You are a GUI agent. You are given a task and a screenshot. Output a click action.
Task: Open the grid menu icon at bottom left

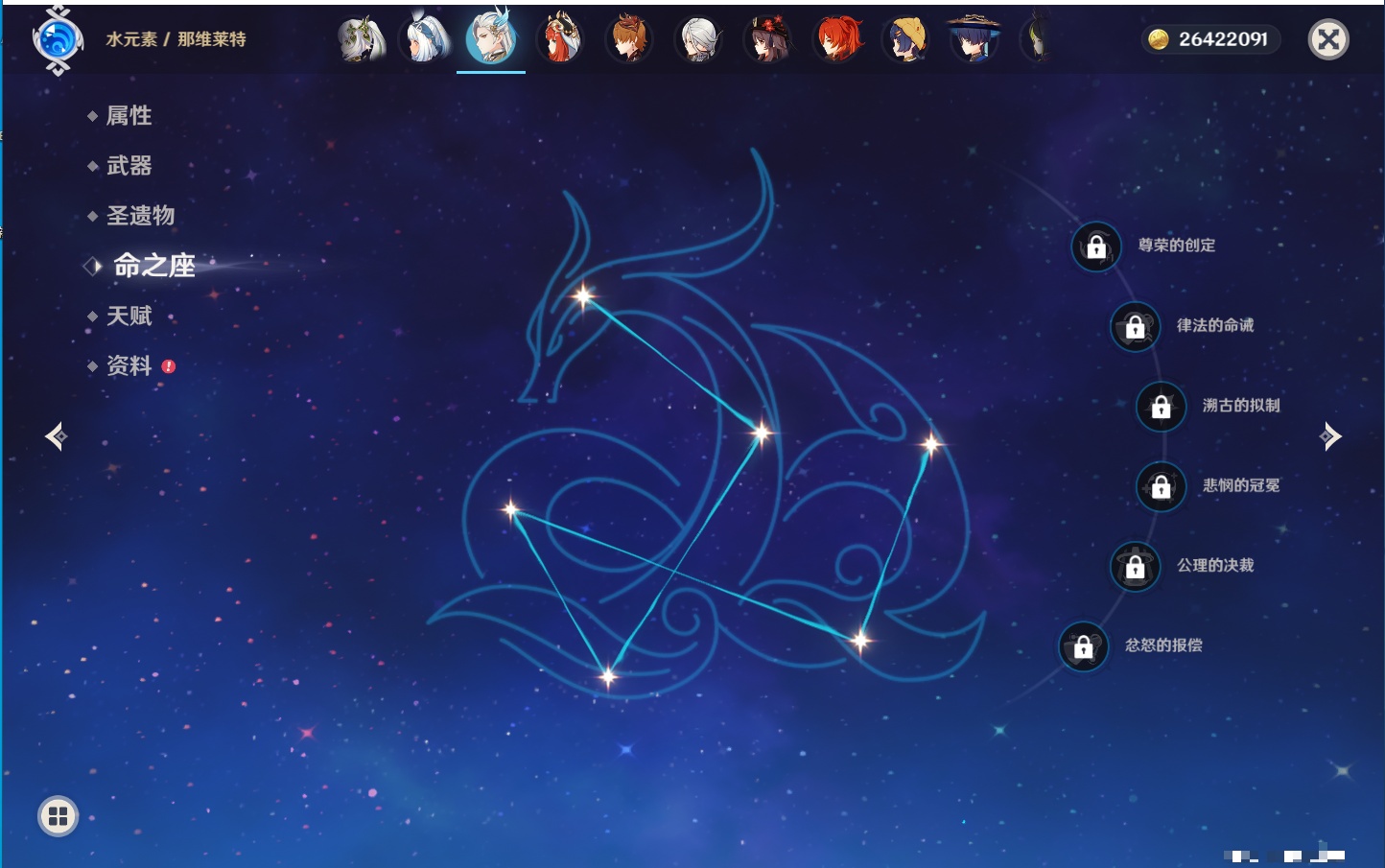tap(58, 816)
